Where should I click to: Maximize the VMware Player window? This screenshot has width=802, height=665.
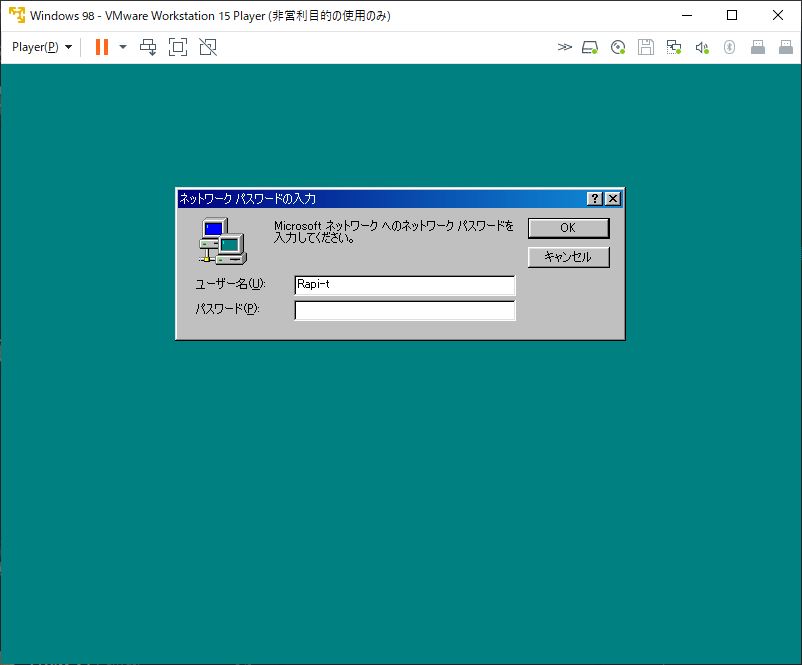click(732, 15)
